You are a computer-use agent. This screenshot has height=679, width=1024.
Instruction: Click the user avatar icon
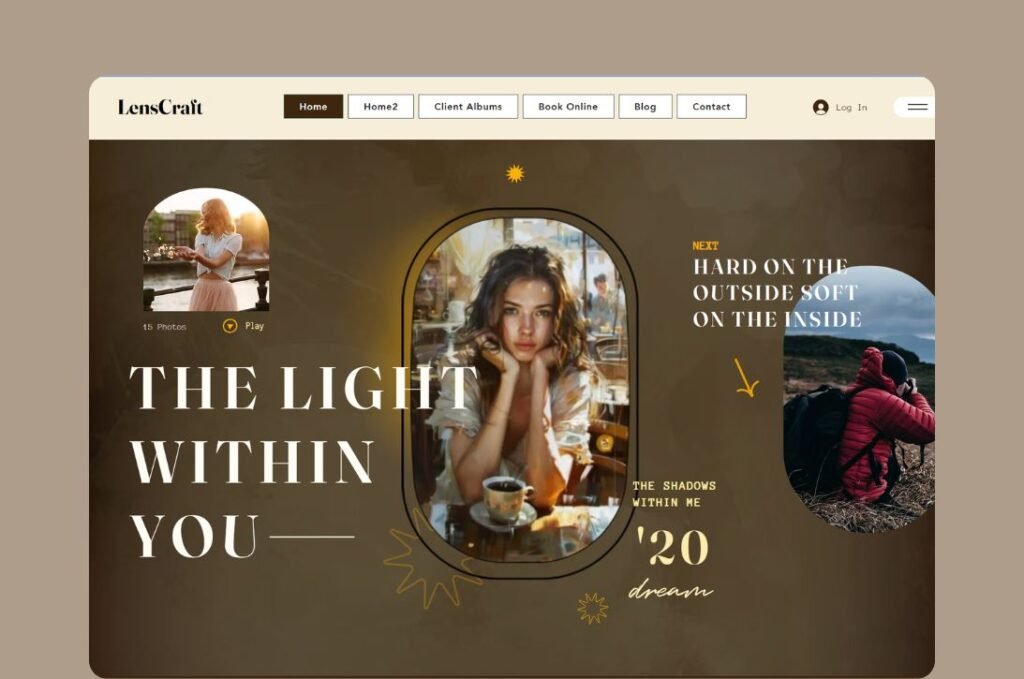pyautogui.click(x=820, y=107)
